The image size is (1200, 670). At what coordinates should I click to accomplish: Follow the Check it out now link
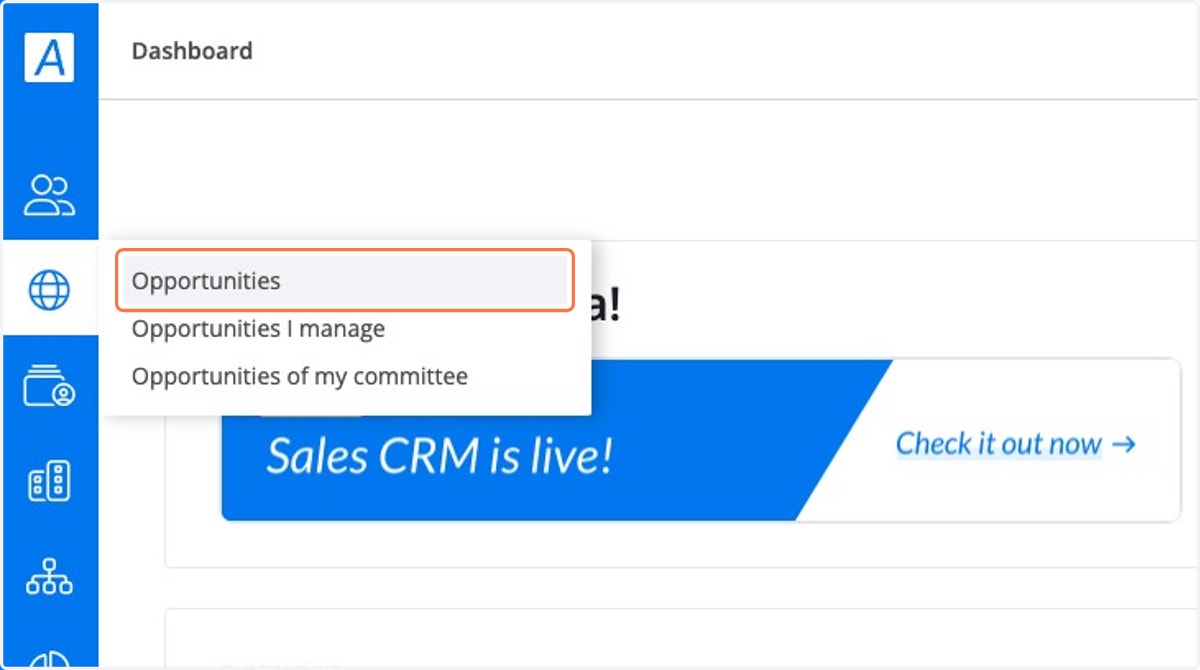click(1016, 444)
